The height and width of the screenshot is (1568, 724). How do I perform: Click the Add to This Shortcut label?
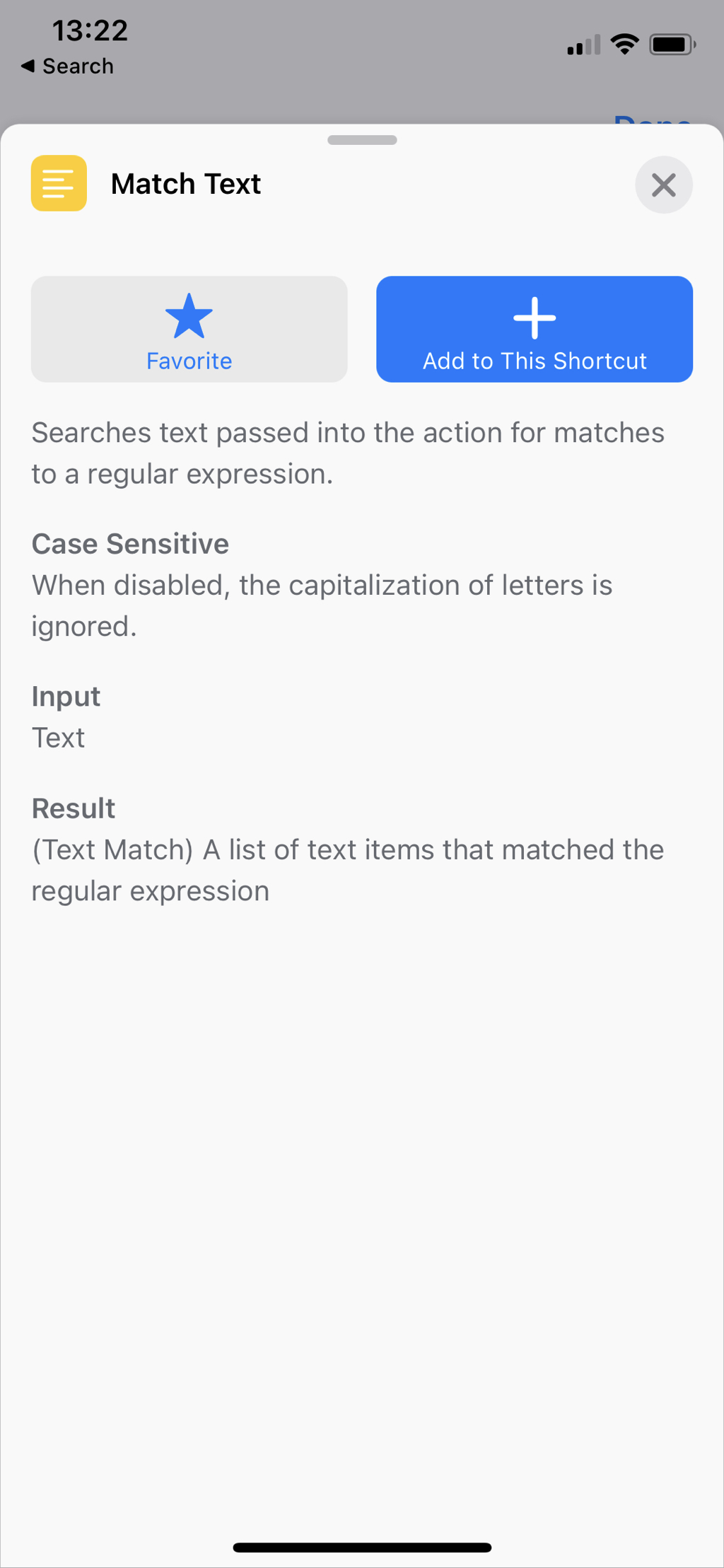535,361
